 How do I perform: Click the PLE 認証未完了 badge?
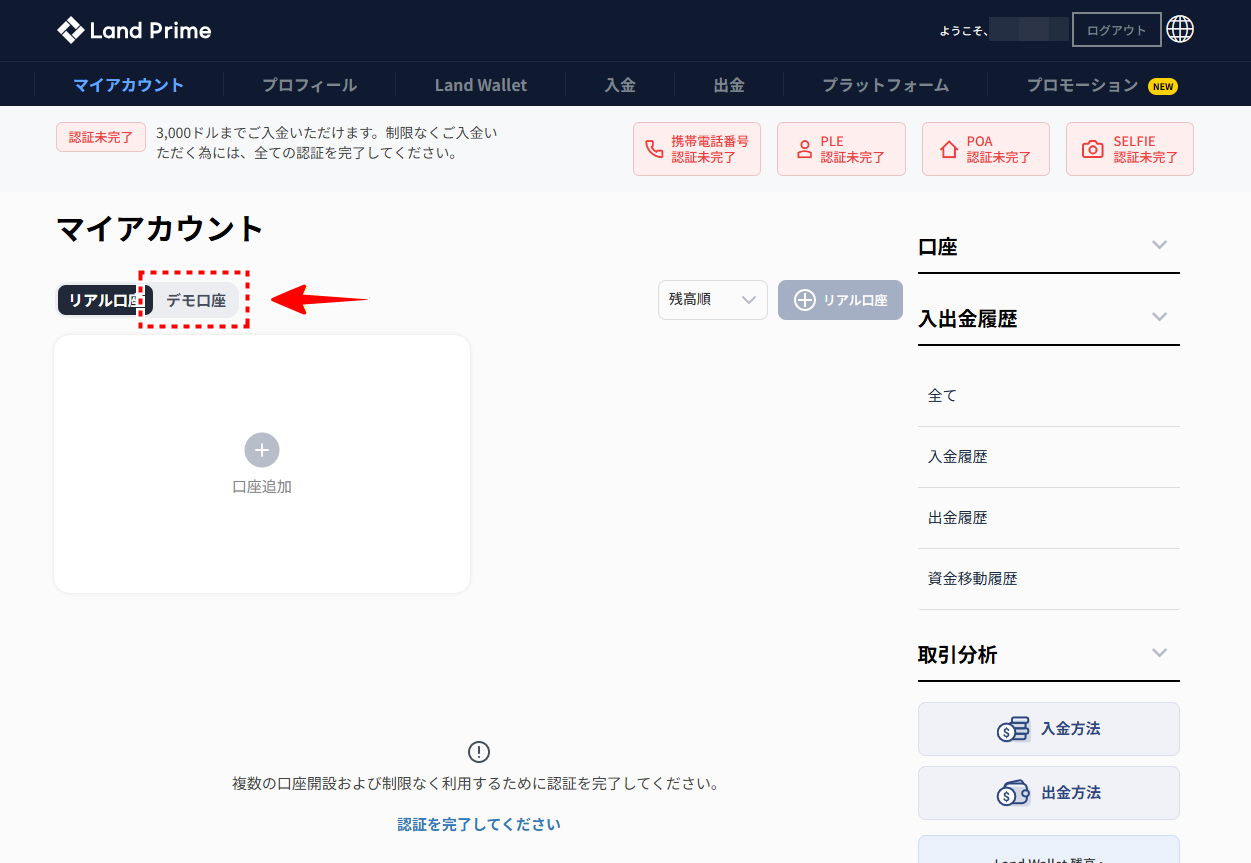(841, 149)
